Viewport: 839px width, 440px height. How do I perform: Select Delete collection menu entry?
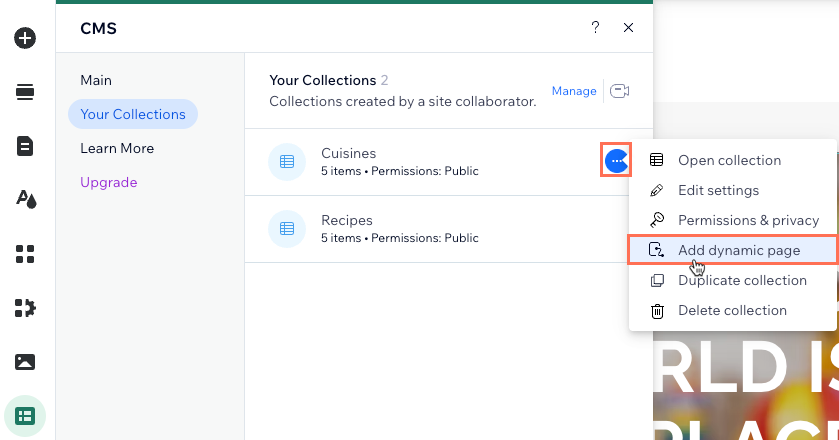[x=732, y=310]
